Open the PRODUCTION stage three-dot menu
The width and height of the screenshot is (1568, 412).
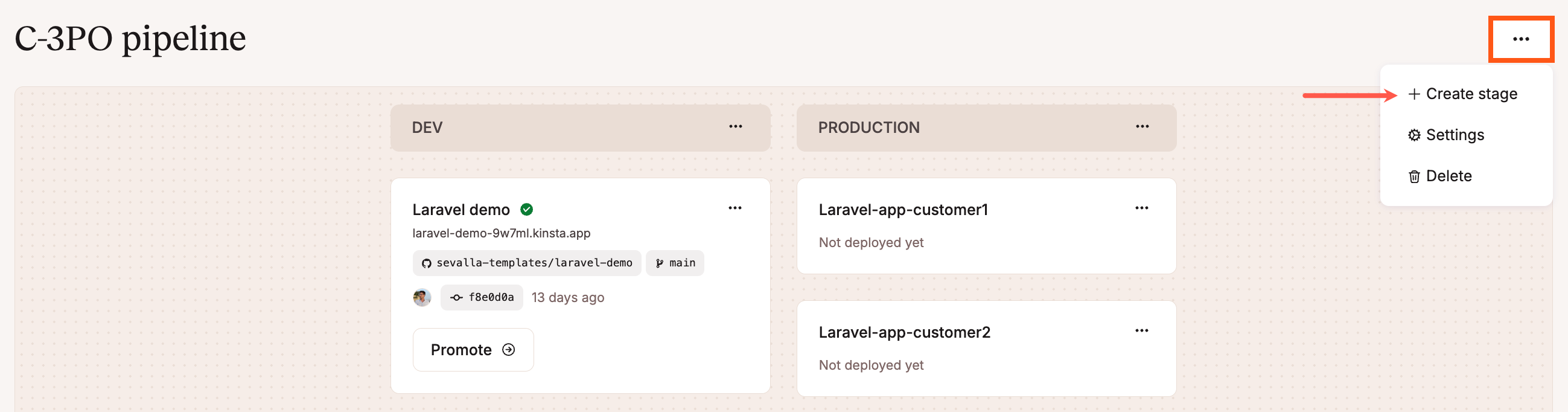(x=1142, y=127)
